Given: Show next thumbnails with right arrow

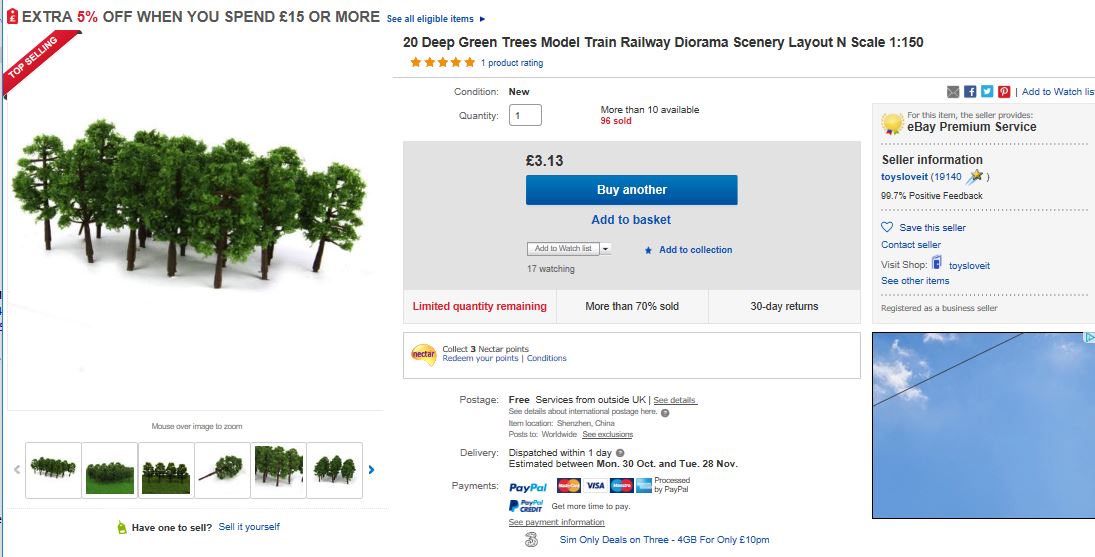Looking at the screenshot, I should (372, 469).
